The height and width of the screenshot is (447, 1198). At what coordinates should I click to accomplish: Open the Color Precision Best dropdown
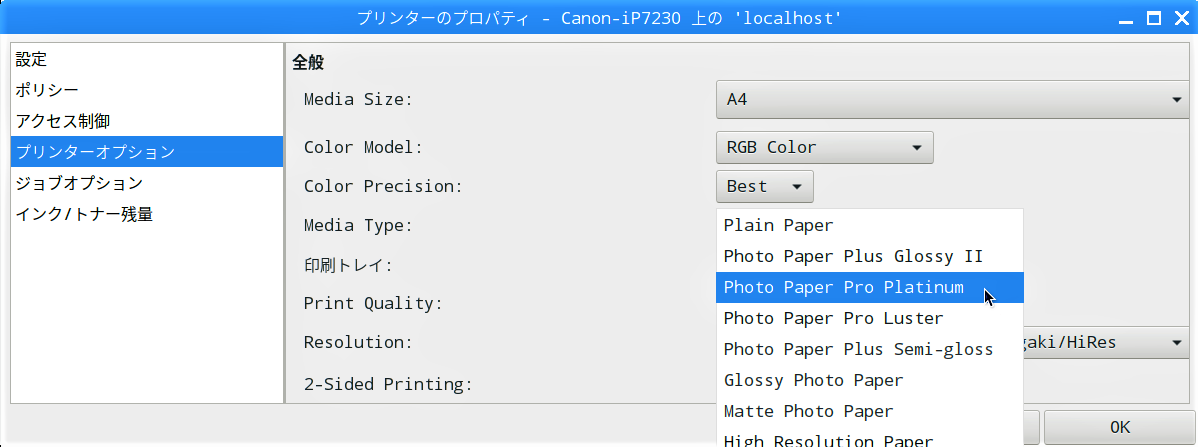[x=764, y=186]
